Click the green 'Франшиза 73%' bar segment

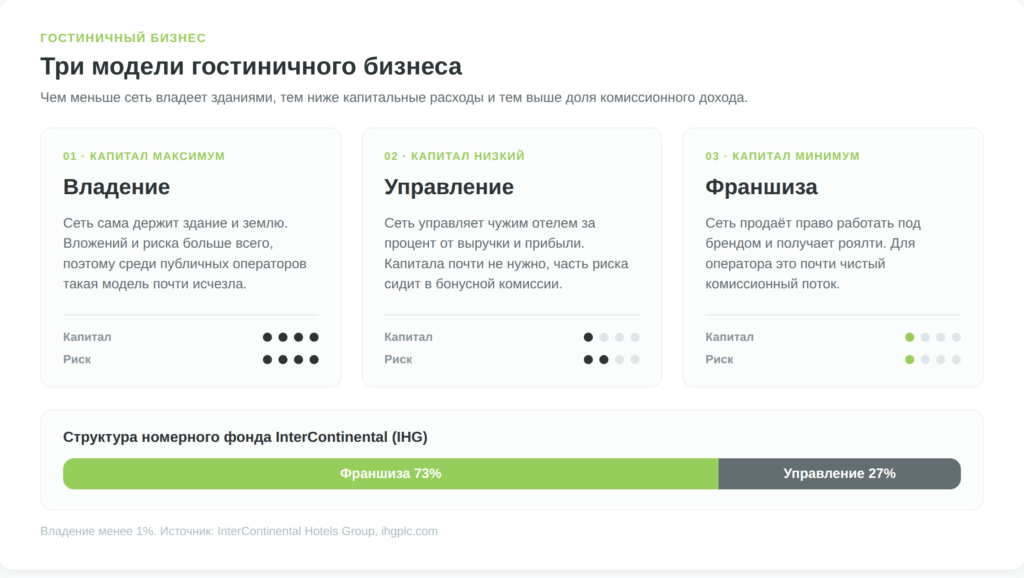pos(391,474)
